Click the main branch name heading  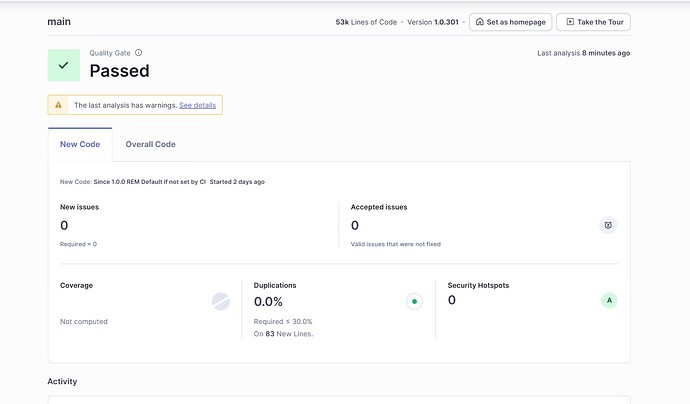pos(60,22)
